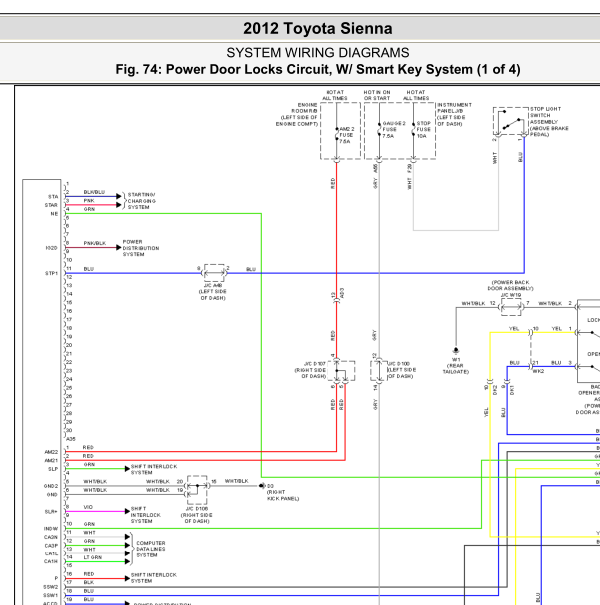Viewport: 600px width, 605px height.
Task: Click the 'AM2 2 FUSE 7.5A' label
Action: 346,135
